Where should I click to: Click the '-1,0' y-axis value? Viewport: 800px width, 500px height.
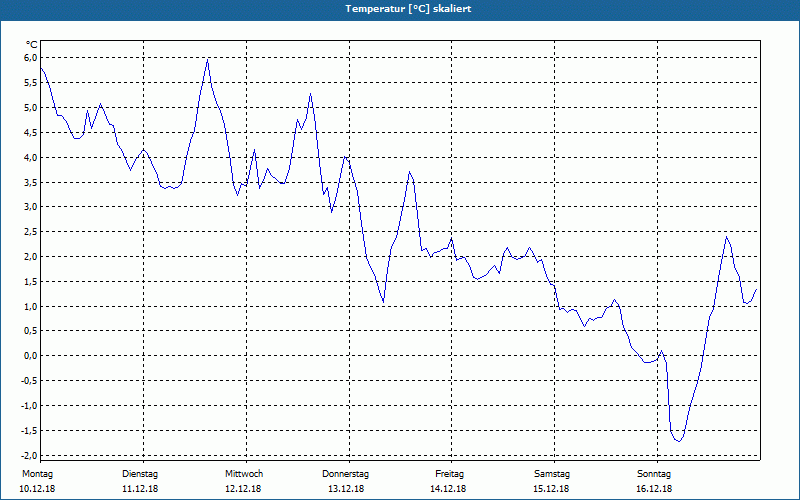(x=30, y=406)
